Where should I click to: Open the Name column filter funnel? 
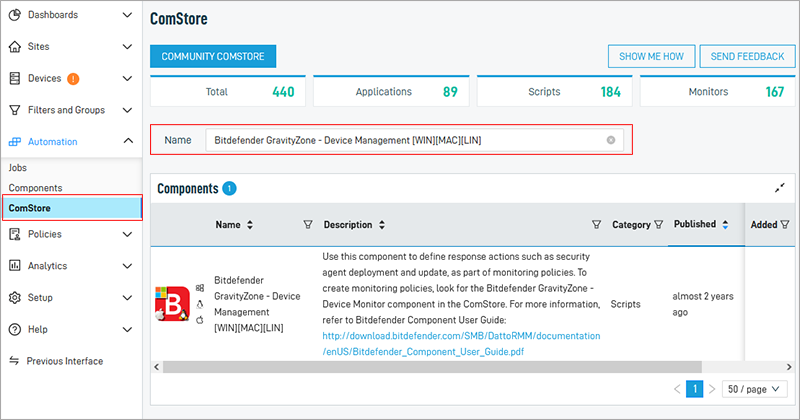click(x=308, y=225)
